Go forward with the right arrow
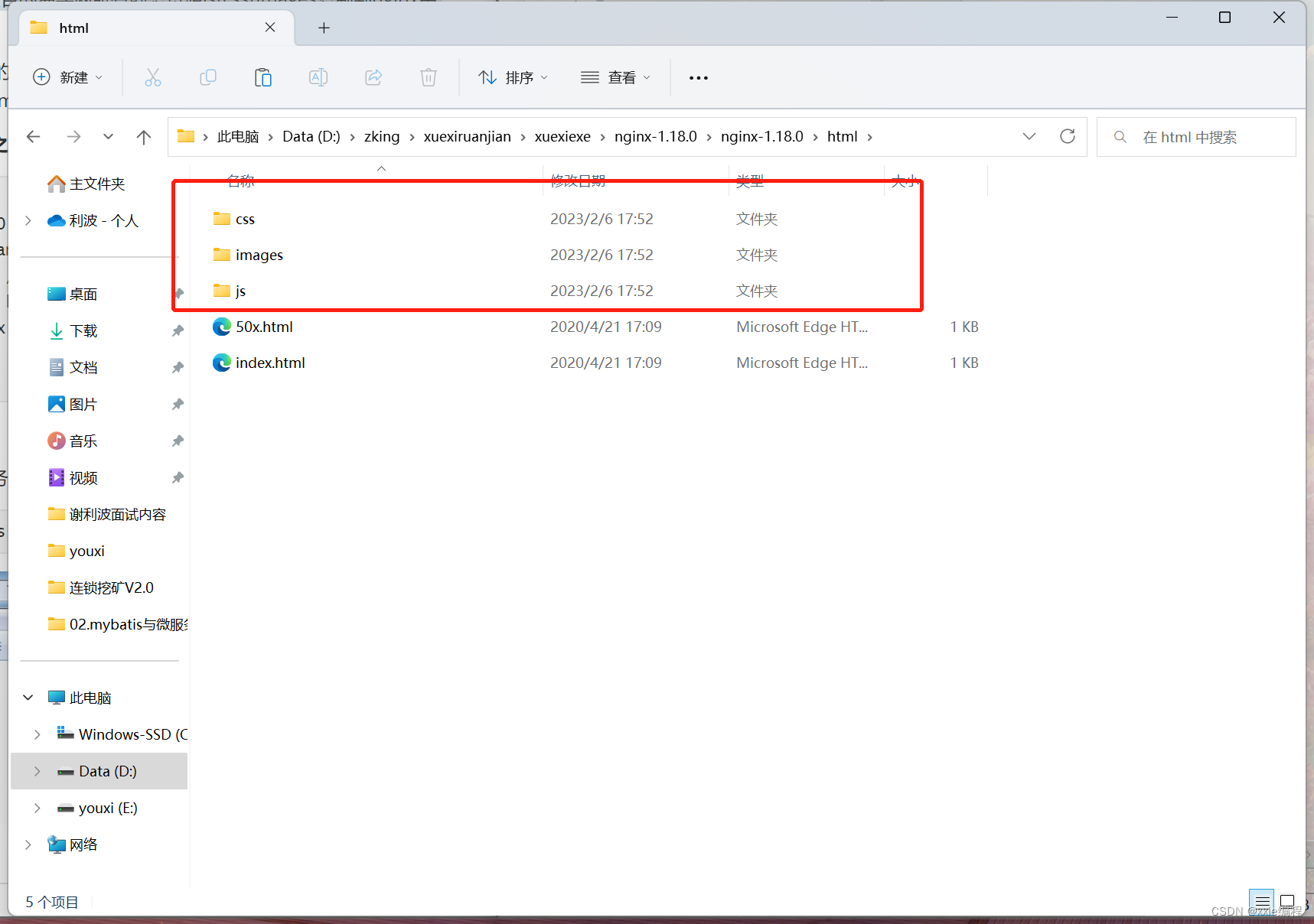 pos(73,137)
